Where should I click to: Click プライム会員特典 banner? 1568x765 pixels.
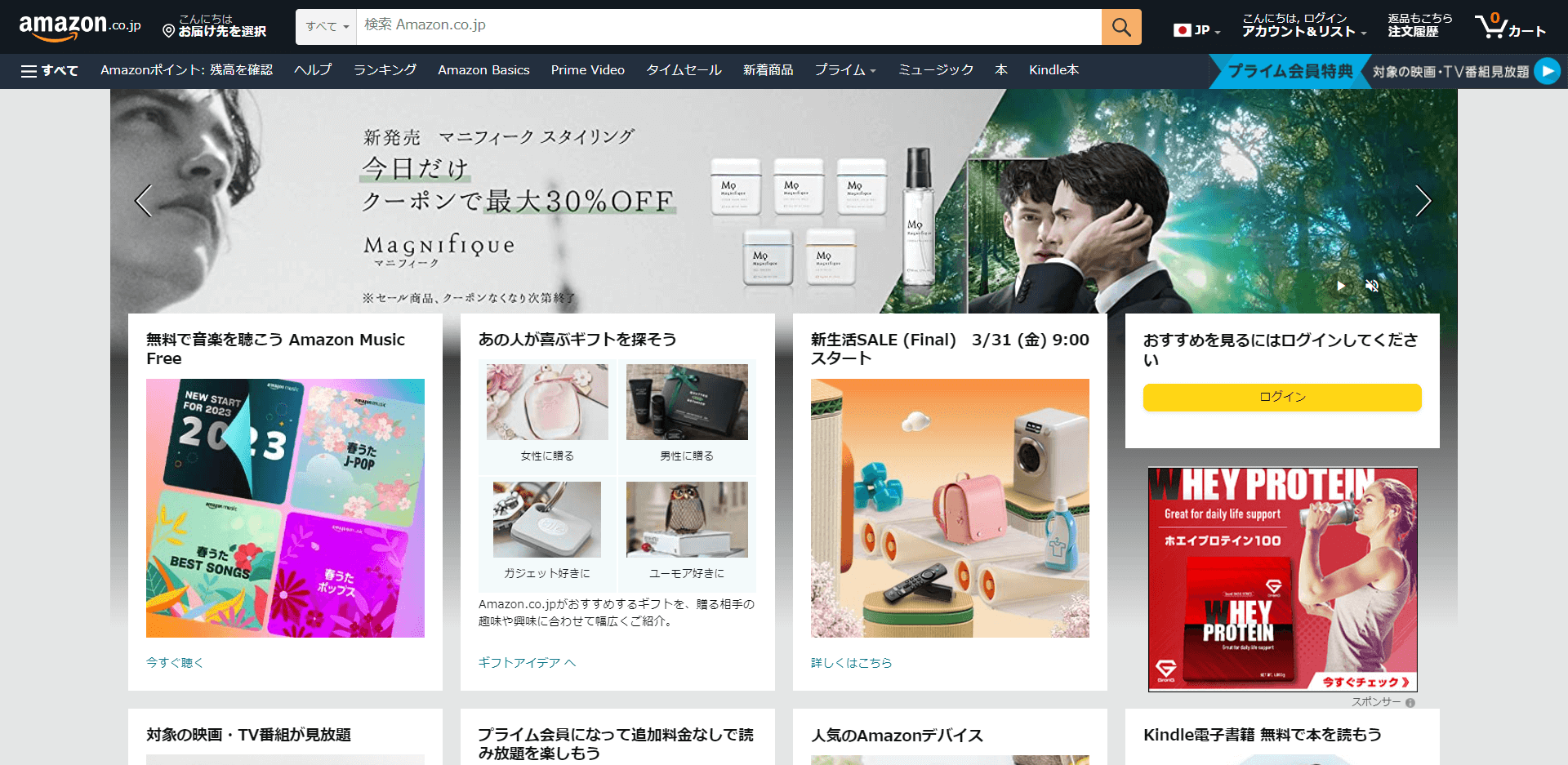(1290, 71)
